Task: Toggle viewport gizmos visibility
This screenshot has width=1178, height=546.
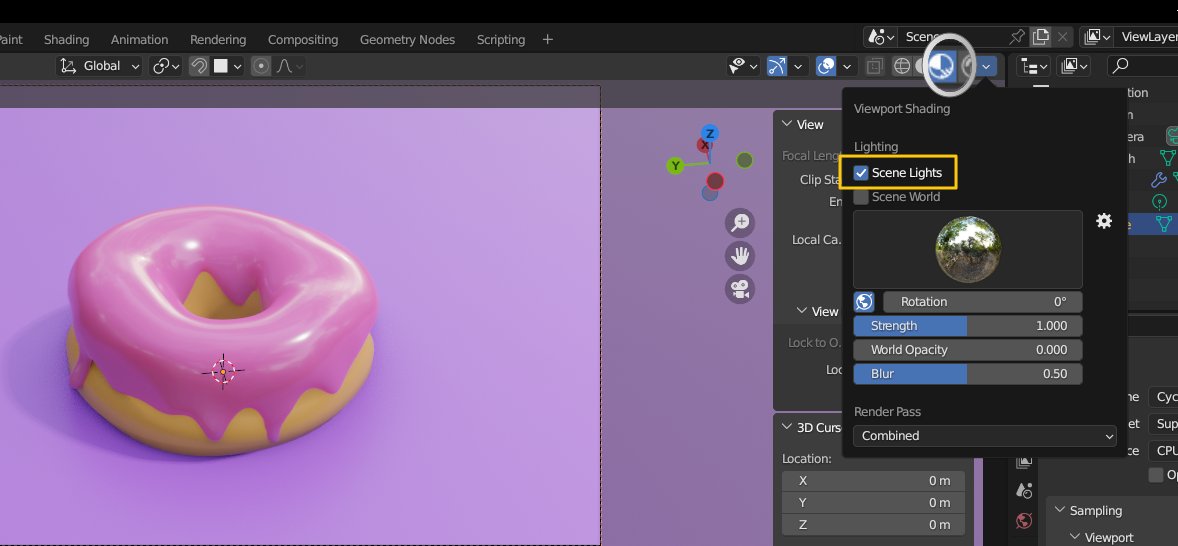Action: tap(777, 66)
